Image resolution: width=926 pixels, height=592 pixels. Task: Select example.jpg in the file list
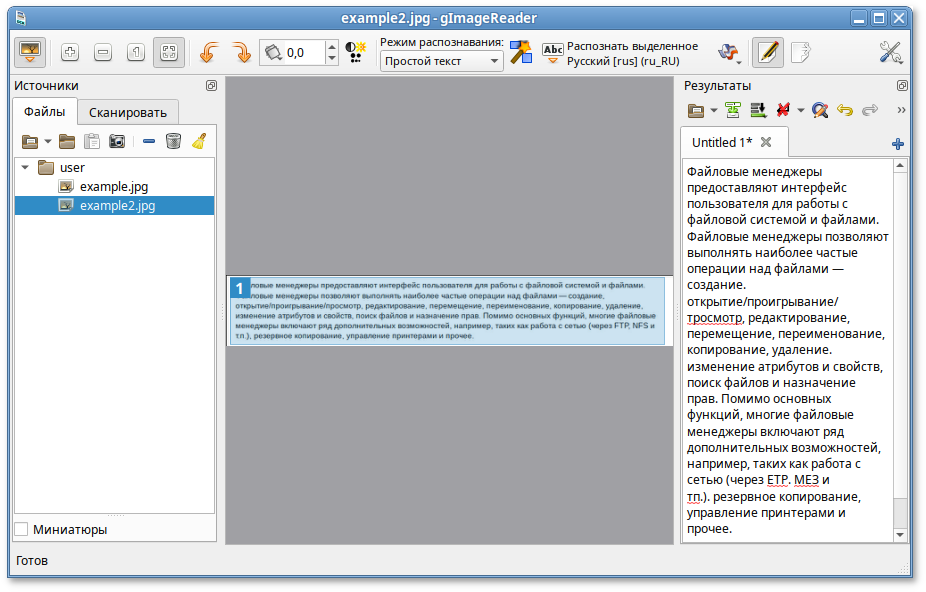pos(114,187)
